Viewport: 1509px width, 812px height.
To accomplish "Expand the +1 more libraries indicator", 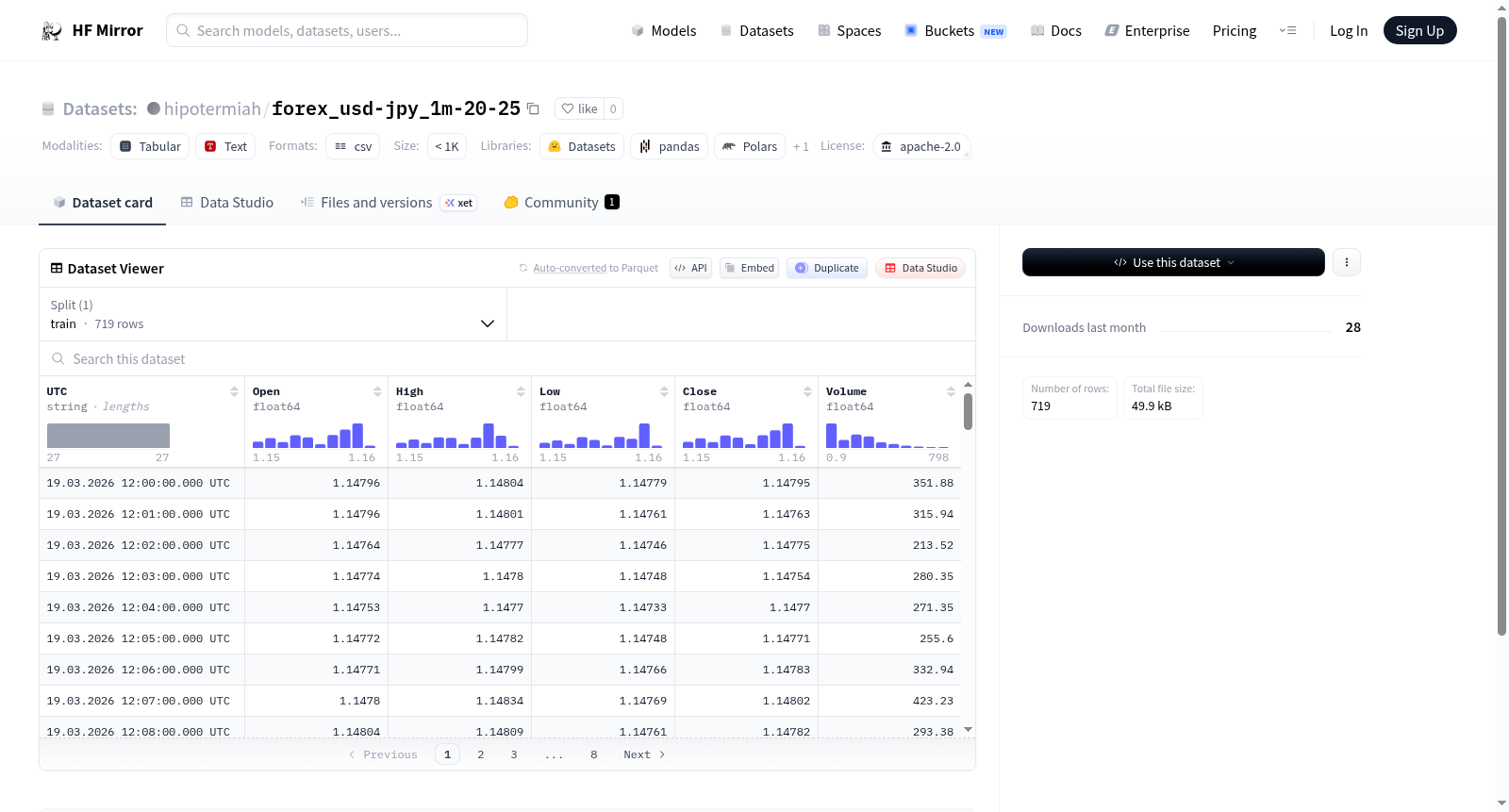I will pos(801,147).
